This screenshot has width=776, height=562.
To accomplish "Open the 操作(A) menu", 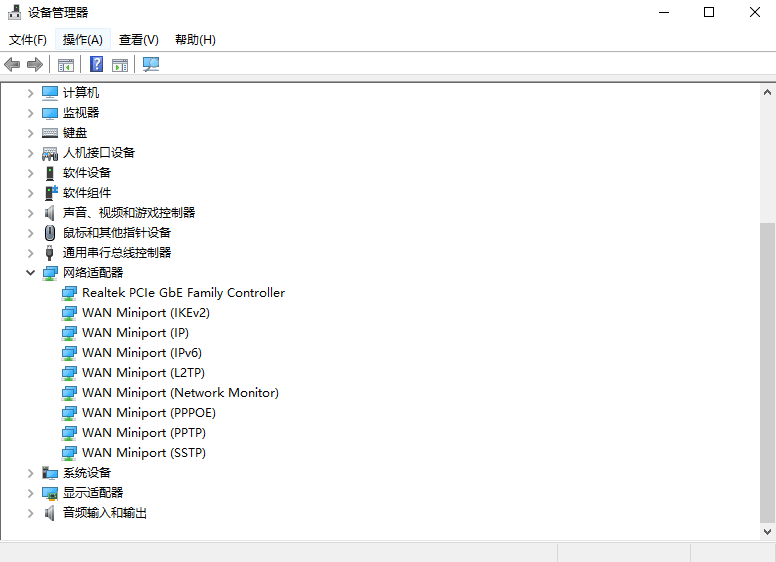I will point(83,40).
